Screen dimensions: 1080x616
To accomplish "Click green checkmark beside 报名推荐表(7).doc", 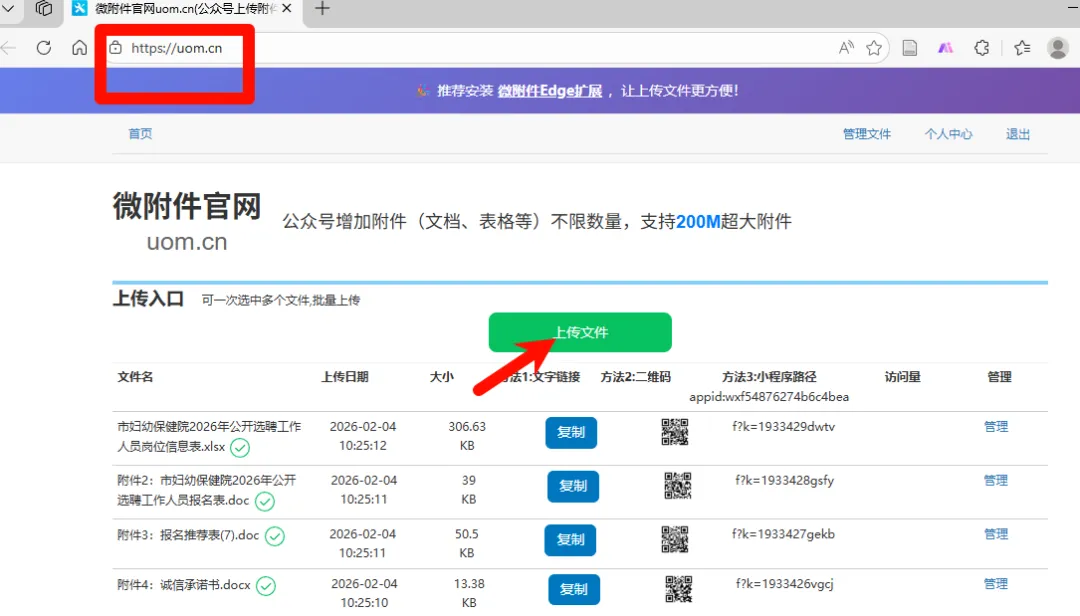I will pos(275,536).
